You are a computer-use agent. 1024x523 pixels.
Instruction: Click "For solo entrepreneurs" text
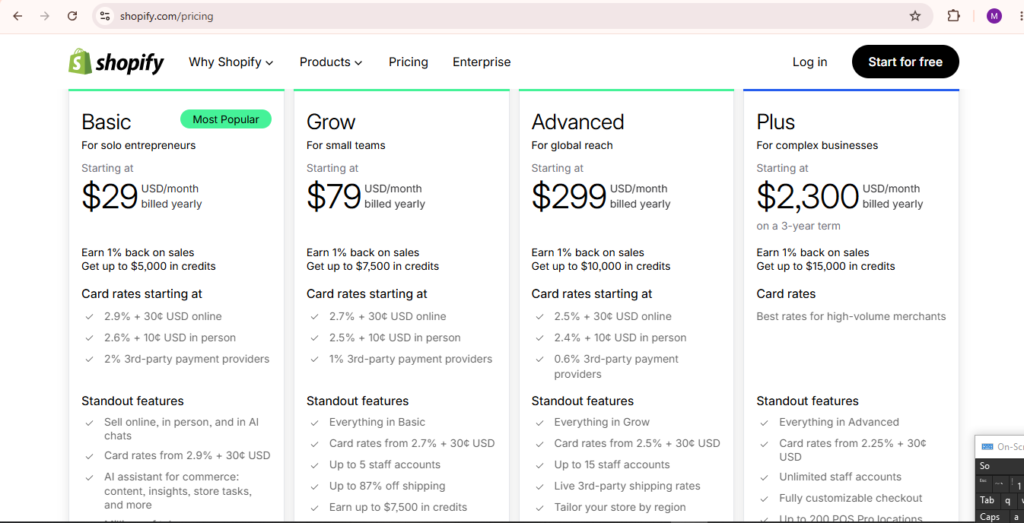point(138,145)
